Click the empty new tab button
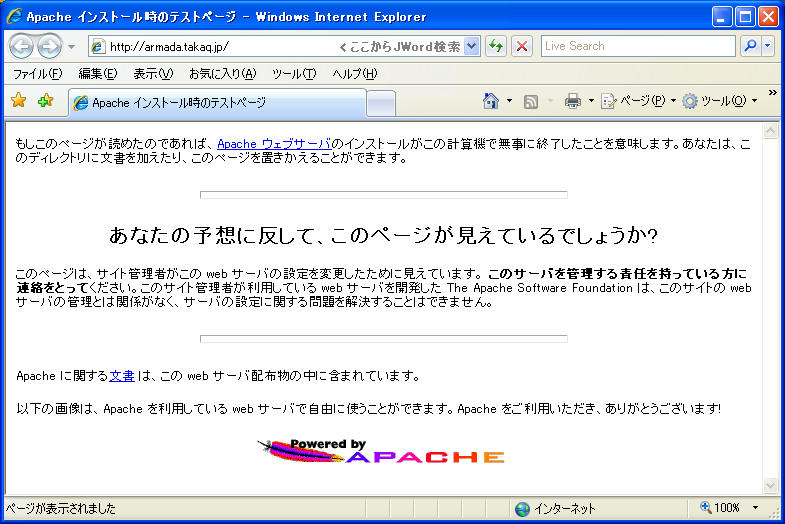 (x=381, y=104)
